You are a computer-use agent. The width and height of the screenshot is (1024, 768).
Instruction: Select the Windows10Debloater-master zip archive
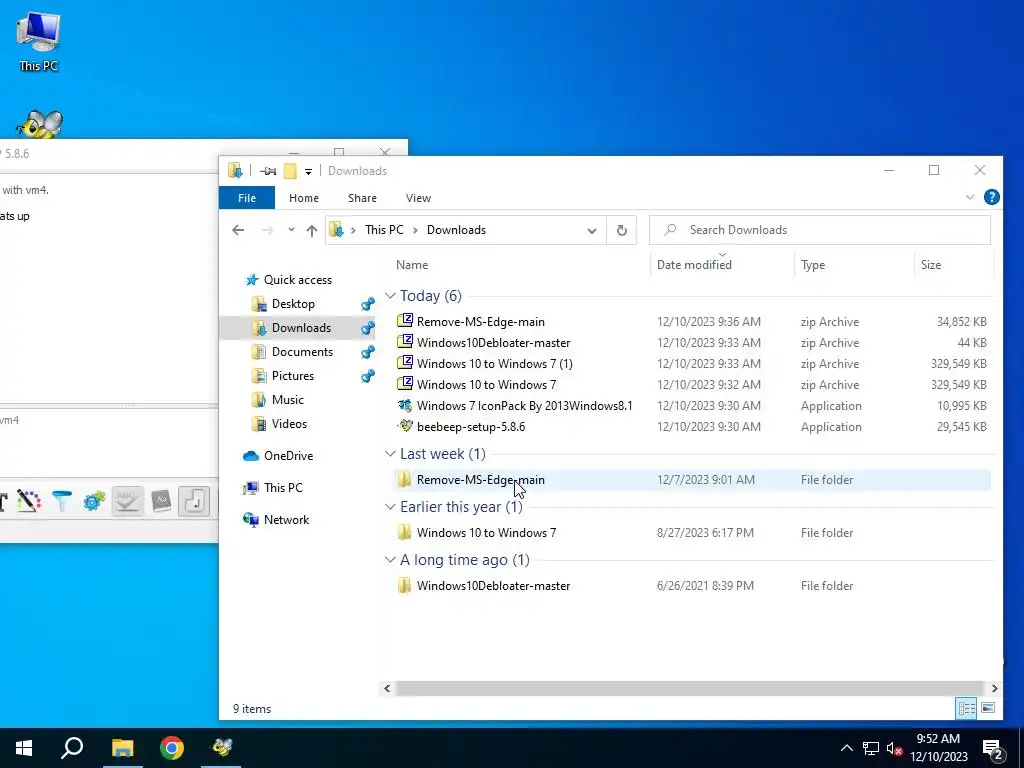[692, 343]
